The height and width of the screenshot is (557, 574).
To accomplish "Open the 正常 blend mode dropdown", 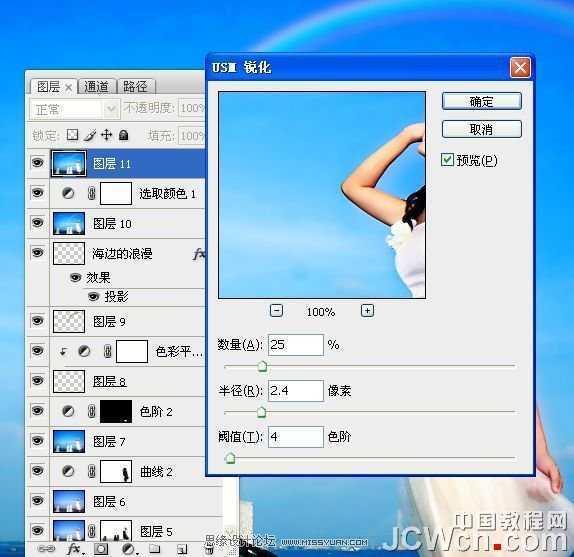I will [74, 109].
